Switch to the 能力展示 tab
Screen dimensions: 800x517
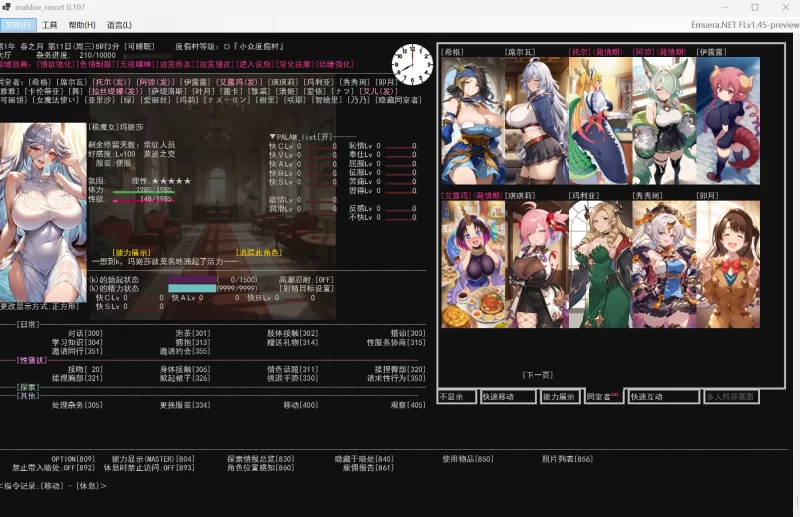point(560,397)
